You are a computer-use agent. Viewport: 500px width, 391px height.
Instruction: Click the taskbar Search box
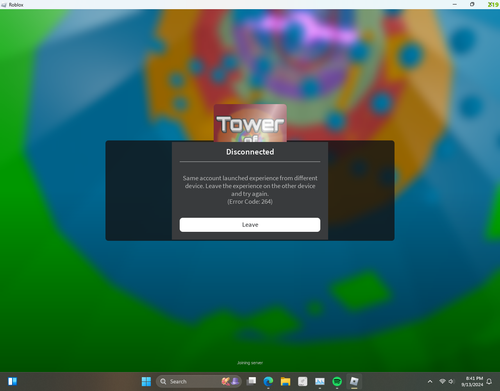click(x=199, y=381)
